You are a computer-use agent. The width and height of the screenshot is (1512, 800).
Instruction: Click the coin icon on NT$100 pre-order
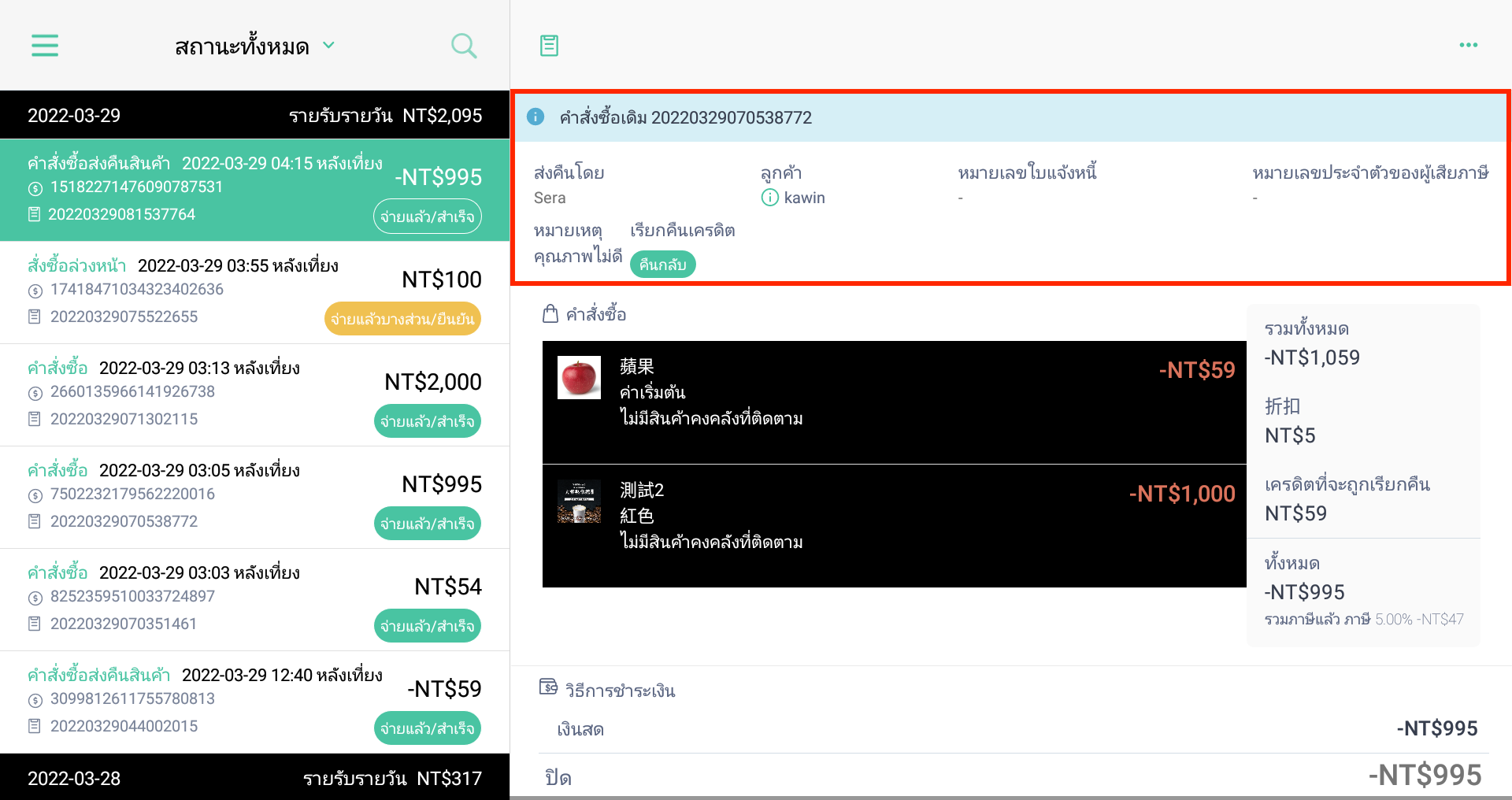tap(35, 291)
